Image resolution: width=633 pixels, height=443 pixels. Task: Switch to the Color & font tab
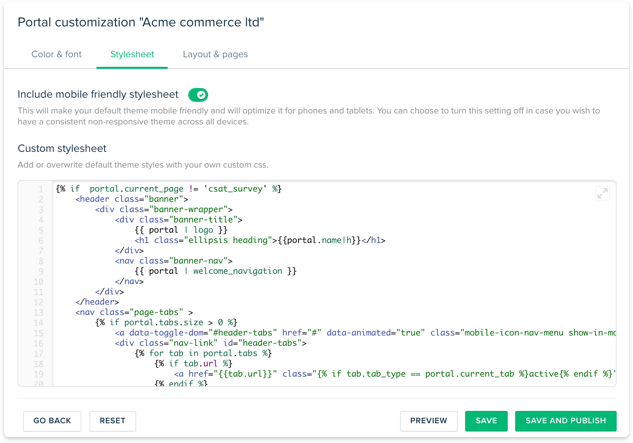click(x=57, y=54)
